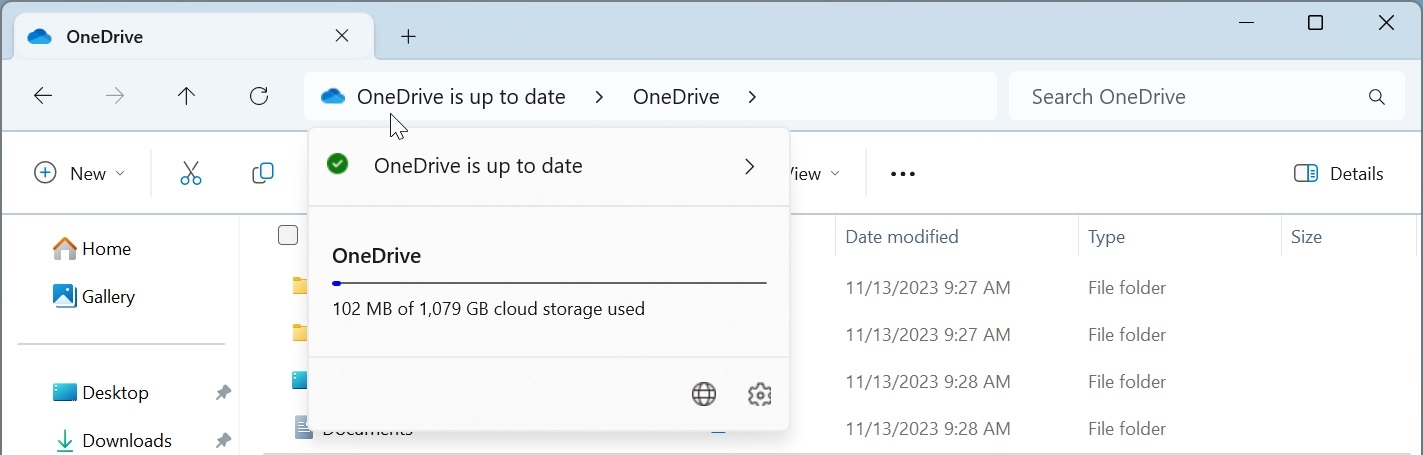Click the Search OneDrive field
Image resolution: width=1423 pixels, height=455 pixels.
click(1190, 97)
